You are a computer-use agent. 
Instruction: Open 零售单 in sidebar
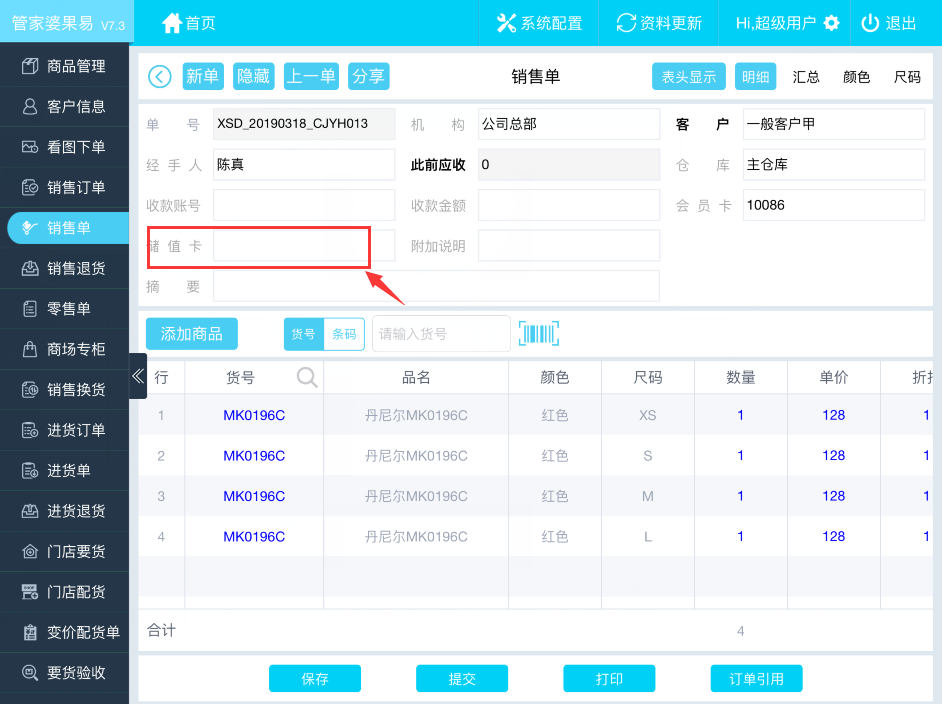(65, 309)
